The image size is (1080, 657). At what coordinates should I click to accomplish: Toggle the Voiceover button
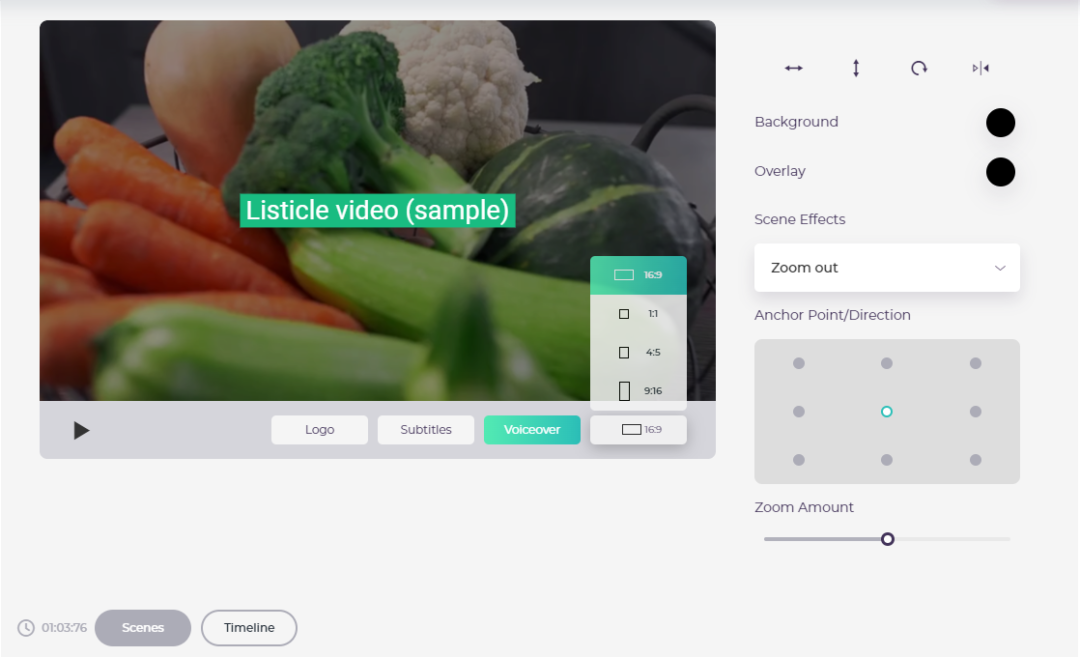(x=532, y=430)
